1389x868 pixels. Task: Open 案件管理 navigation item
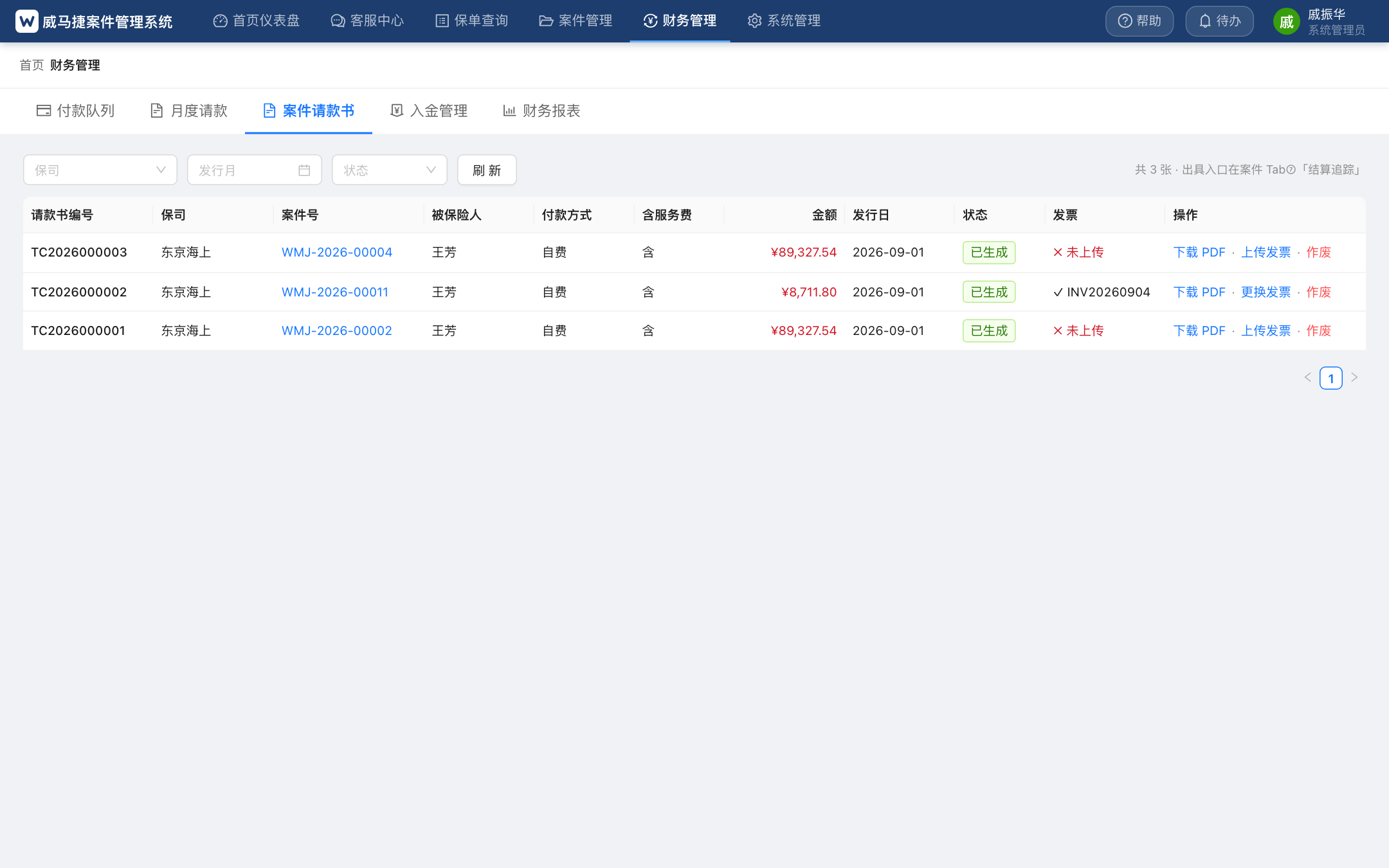tap(576, 21)
